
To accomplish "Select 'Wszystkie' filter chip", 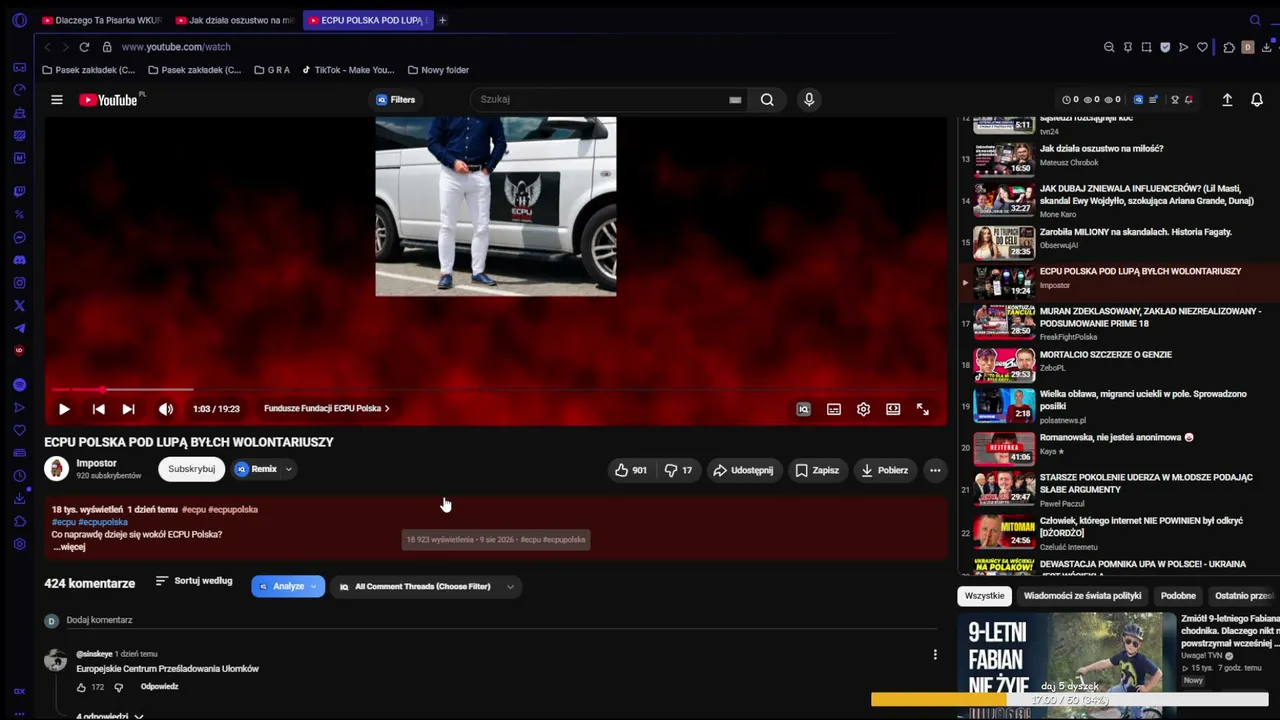I will tap(984, 596).
